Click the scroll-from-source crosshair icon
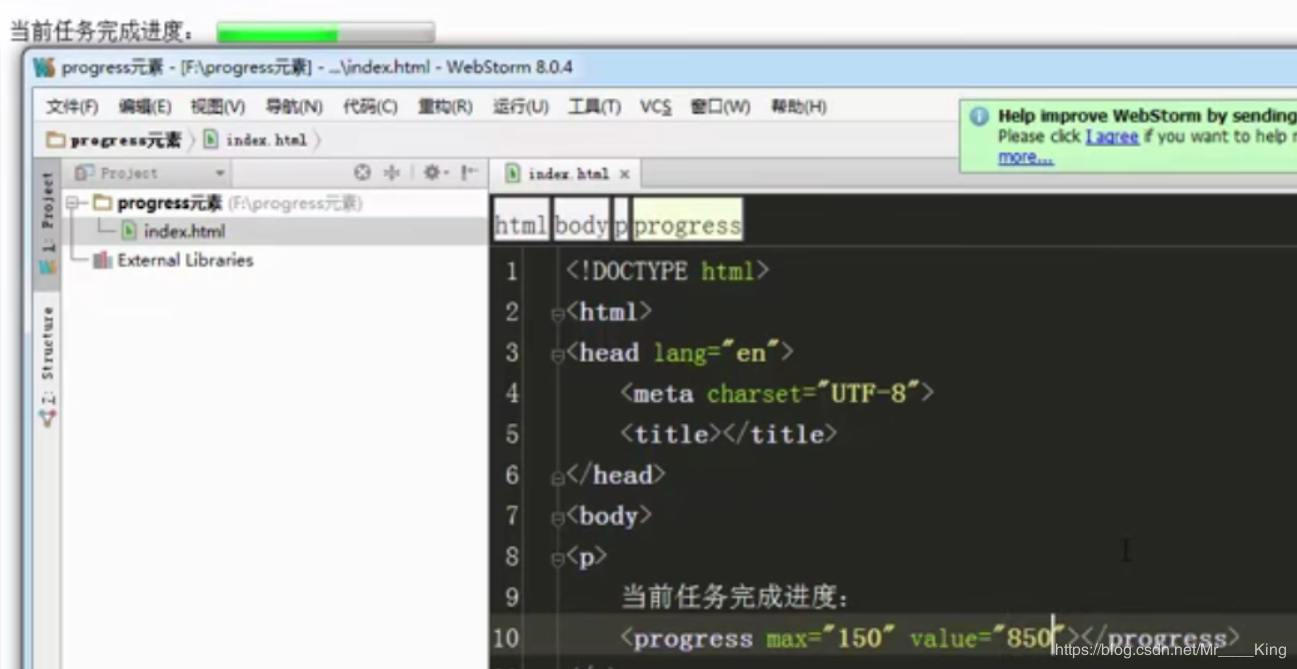This screenshot has height=669, width=1297. (390, 171)
